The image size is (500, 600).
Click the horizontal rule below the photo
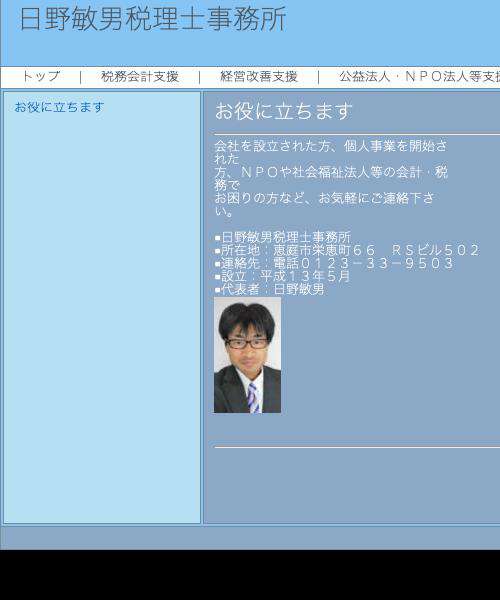click(x=357, y=447)
